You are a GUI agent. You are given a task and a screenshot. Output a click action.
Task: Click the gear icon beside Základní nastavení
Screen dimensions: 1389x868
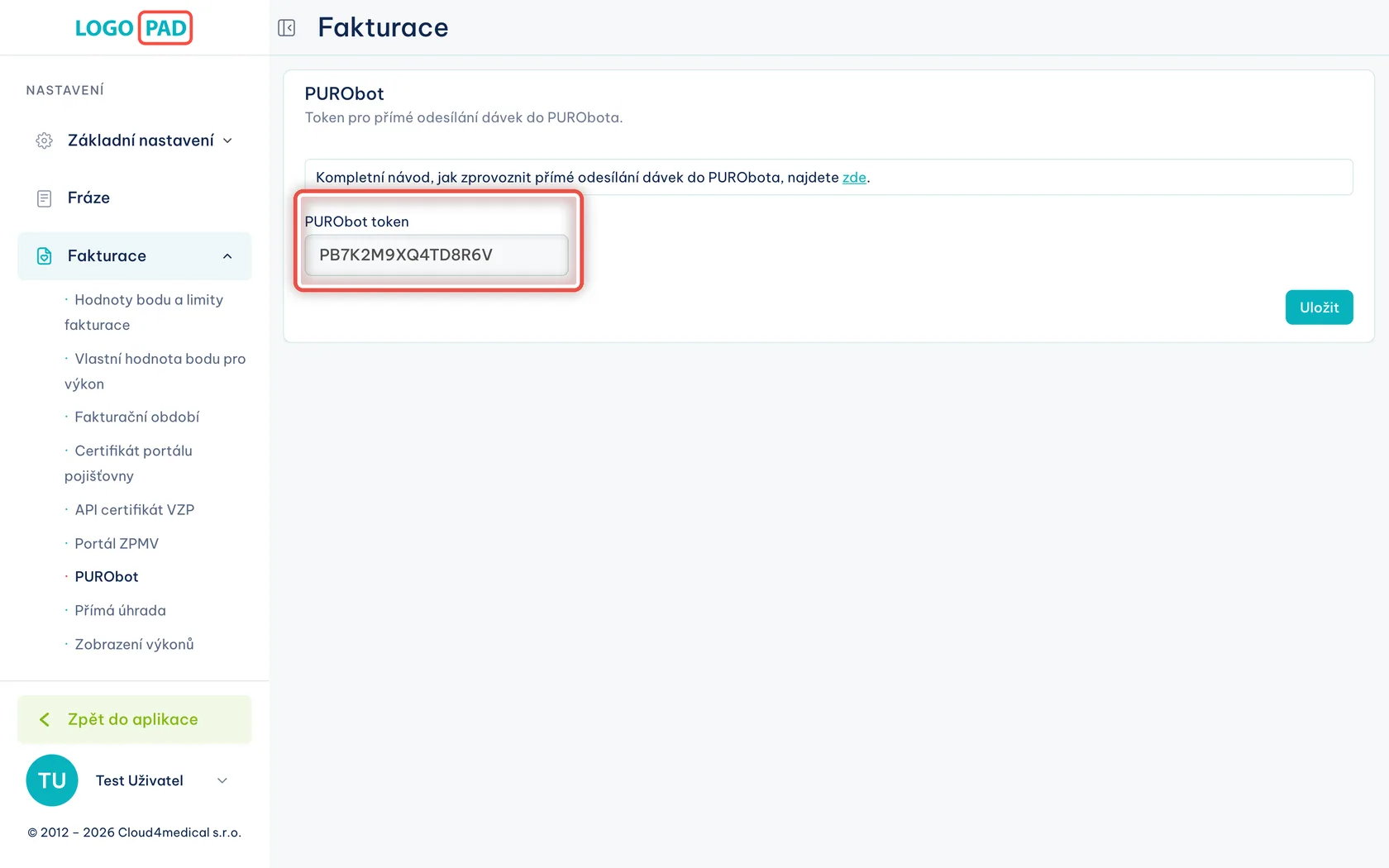pyautogui.click(x=44, y=141)
